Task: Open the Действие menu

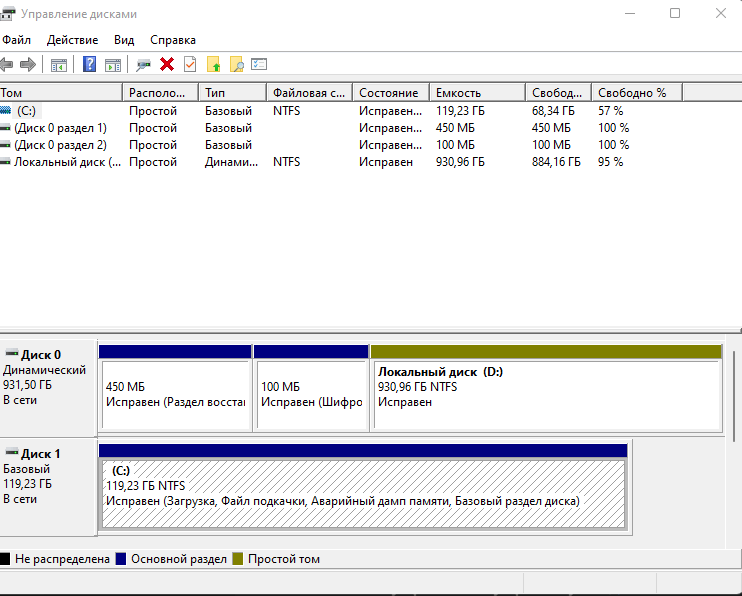Action: click(x=72, y=40)
